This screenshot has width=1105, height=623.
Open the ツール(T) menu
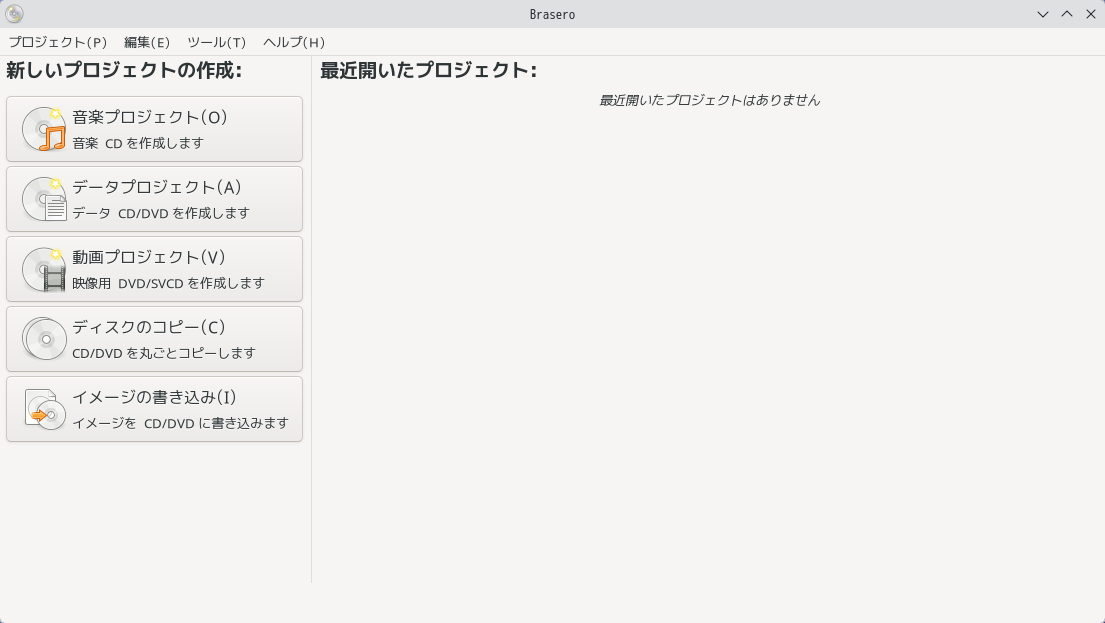pos(216,42)
